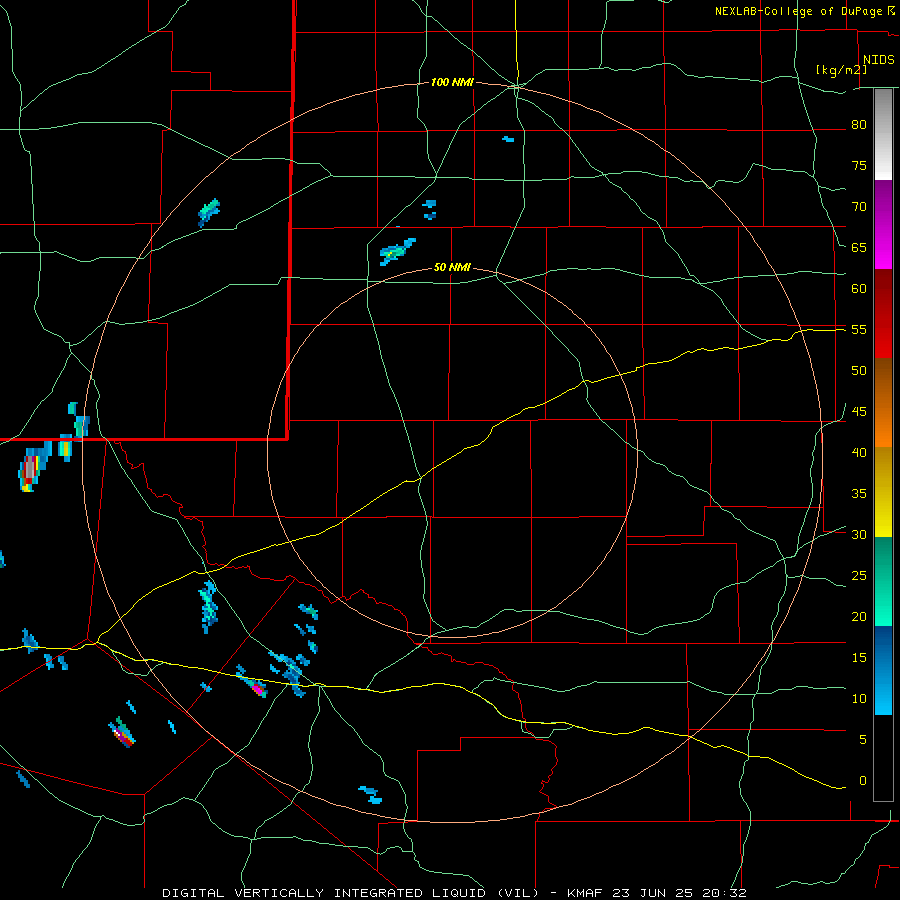Click the gray-core storm cell at the left edge
The width and height of the screenshot is (900, 900).
[x=30, y=467]
